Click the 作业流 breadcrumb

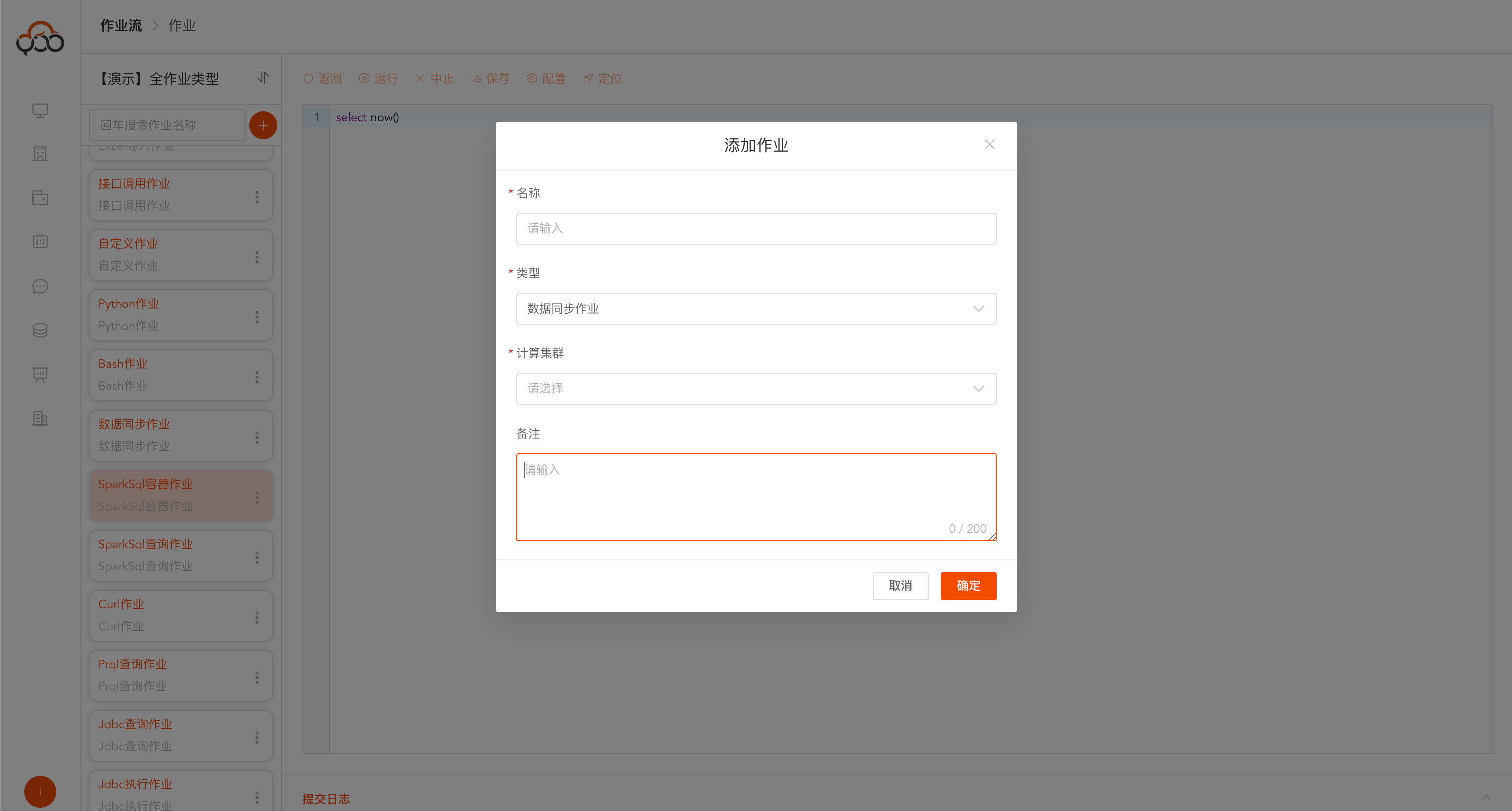tap(121, 25)
